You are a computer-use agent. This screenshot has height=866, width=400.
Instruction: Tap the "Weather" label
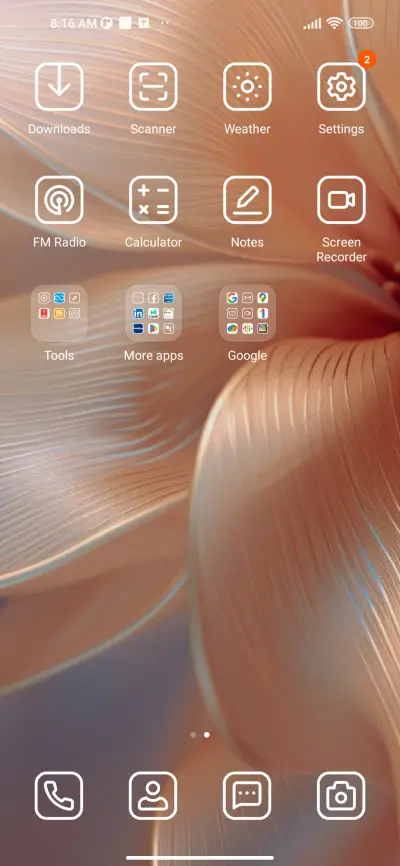tap(247, 129)
